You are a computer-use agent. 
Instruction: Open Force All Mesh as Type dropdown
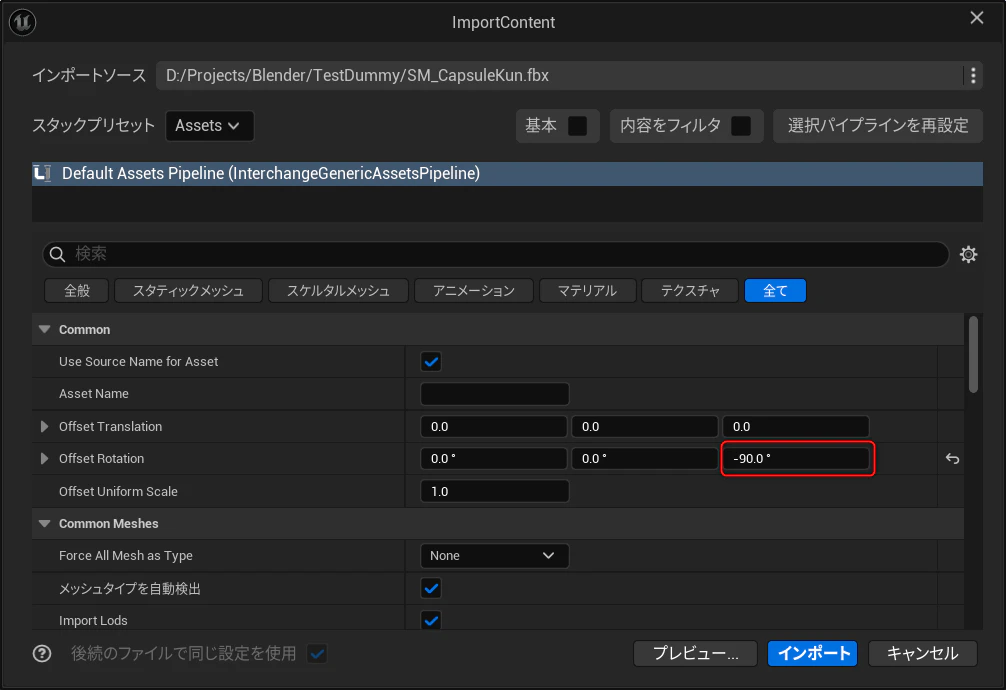pos(495,556)
